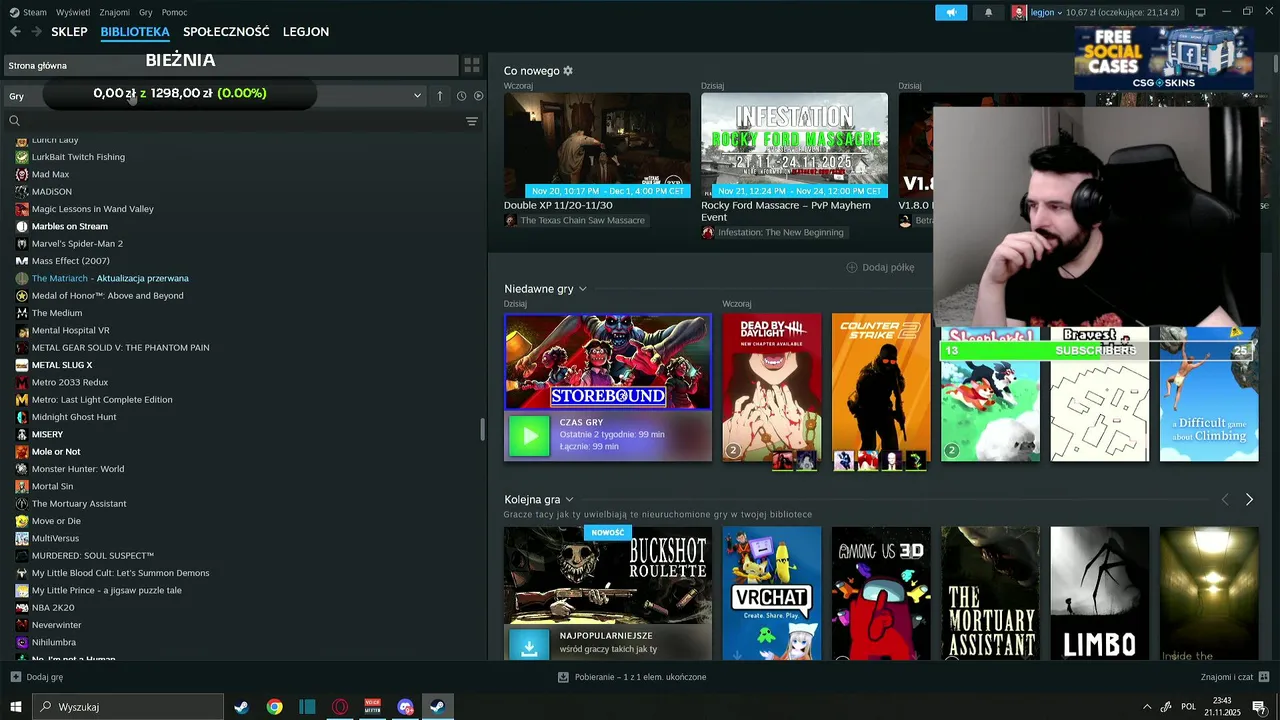Screen dimensions: 1280x720
Task: Open the Wyświetl menu
Action: pyautogui.click(x=73, y=12)
